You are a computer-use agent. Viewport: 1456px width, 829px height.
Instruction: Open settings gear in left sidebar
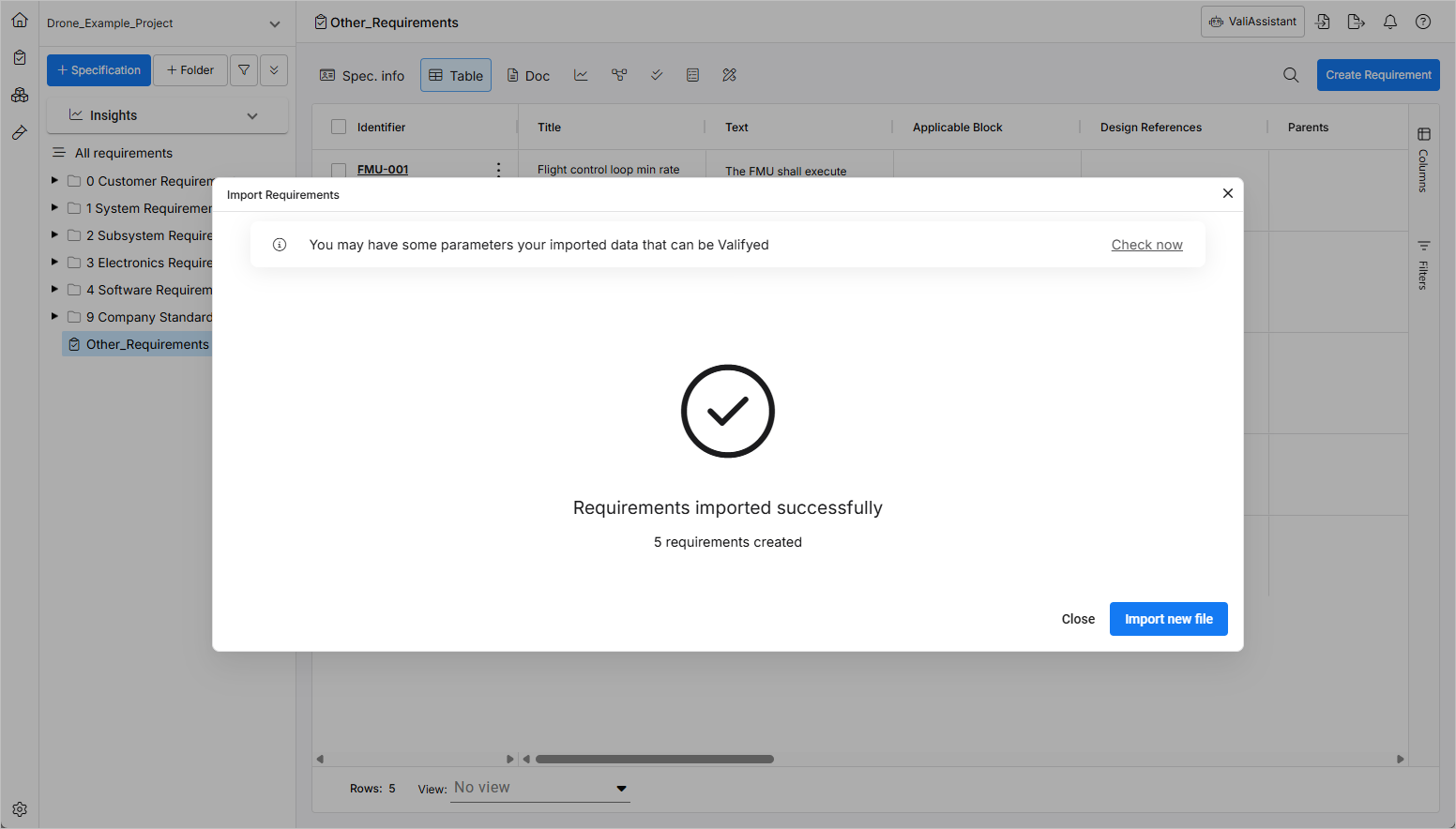20,809
